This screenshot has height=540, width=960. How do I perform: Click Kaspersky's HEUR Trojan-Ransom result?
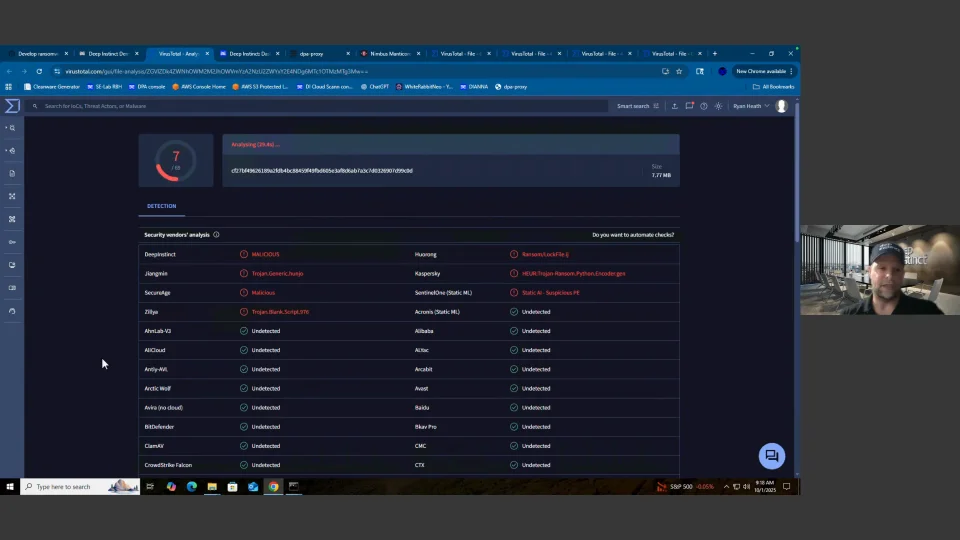click(x=574, y=274)
